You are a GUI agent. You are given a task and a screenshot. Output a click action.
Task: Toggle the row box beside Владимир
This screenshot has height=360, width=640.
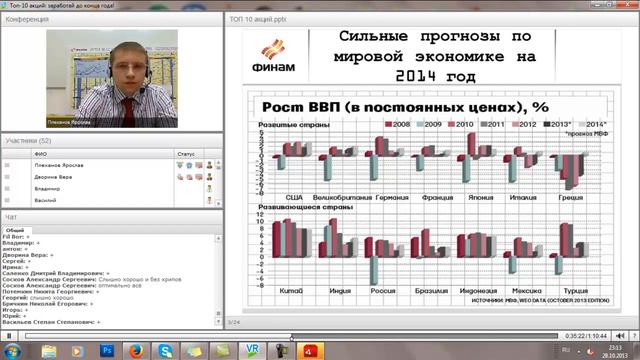point(7,189)
